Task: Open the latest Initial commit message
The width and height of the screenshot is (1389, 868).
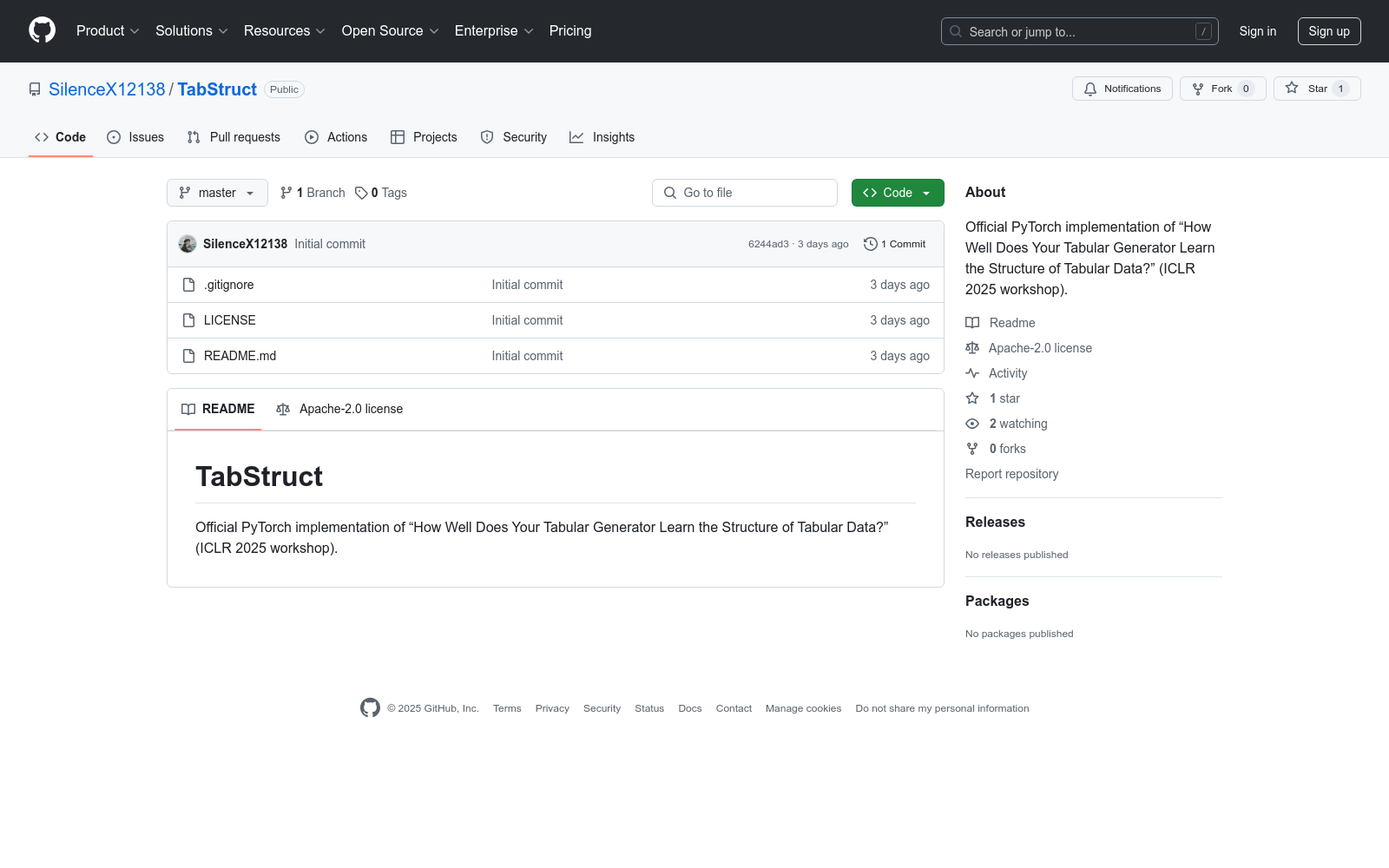Action: click(330, 244)
